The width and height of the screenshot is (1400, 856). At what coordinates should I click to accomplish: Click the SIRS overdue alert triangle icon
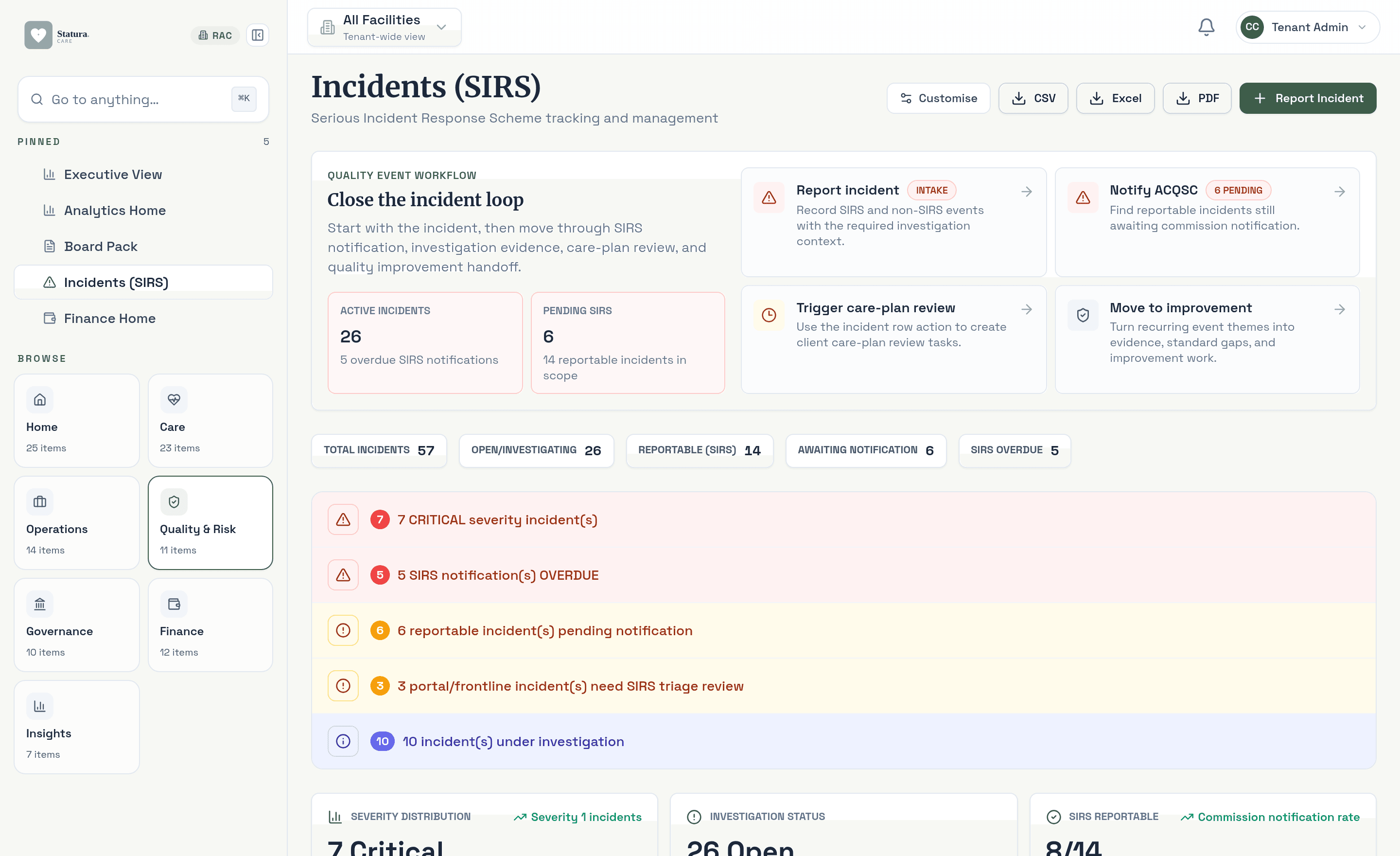coord(343,575)
